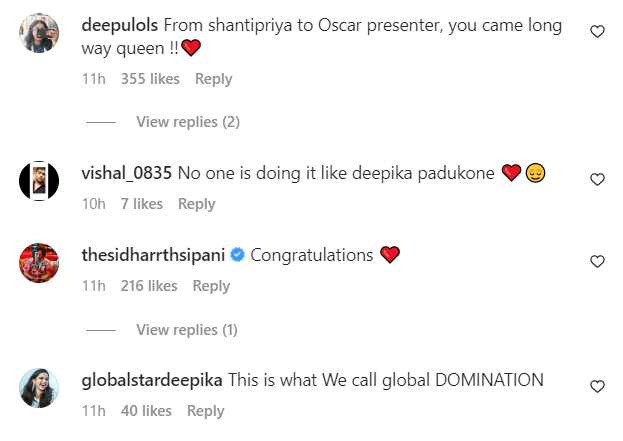Image resolution: width=623 pixels, height=441 pixels.
Task: Visit the deepulols username link
Action: (120, 25)
